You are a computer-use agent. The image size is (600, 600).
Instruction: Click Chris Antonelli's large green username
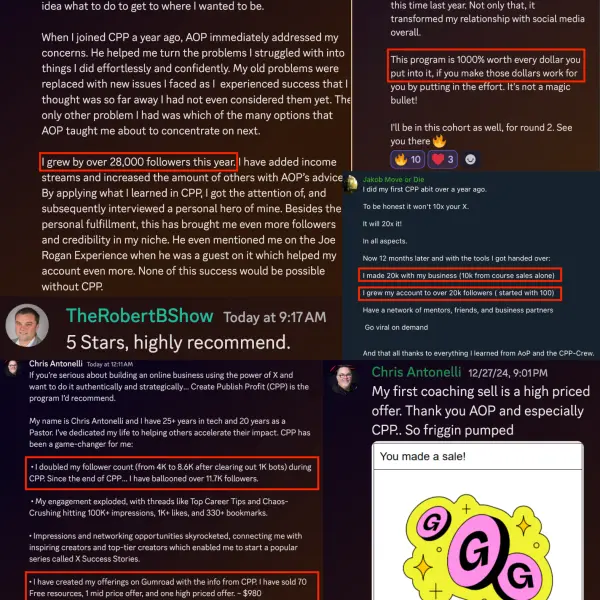(x=416, y=372)
